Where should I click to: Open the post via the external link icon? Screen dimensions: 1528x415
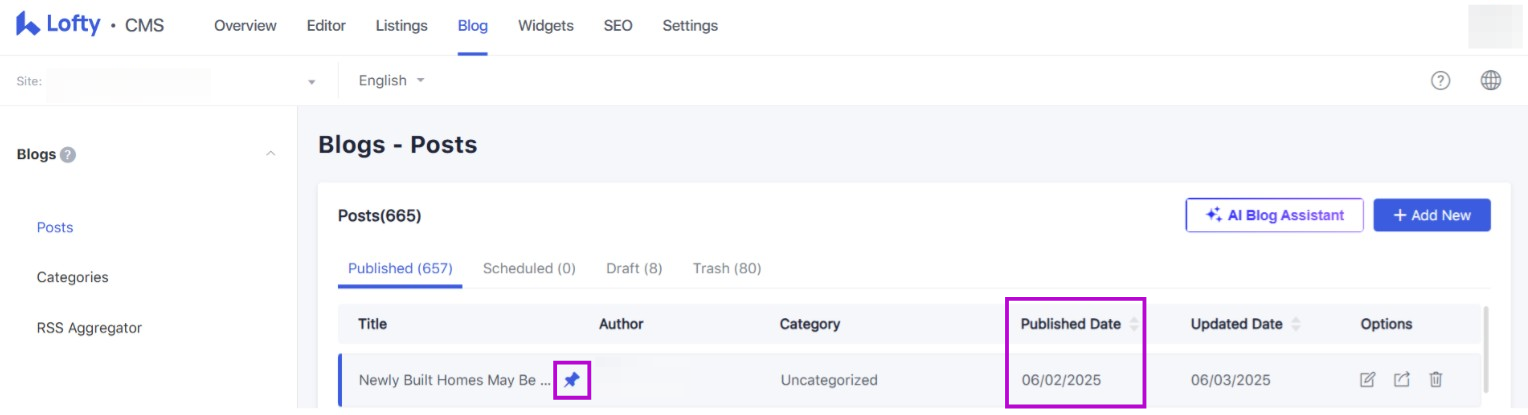pyautogui.click(x=1402, y=380)
